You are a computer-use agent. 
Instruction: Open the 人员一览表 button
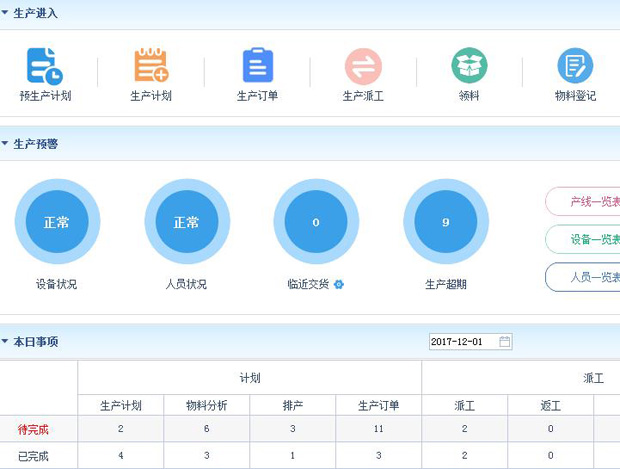click(x=585, y=277)
